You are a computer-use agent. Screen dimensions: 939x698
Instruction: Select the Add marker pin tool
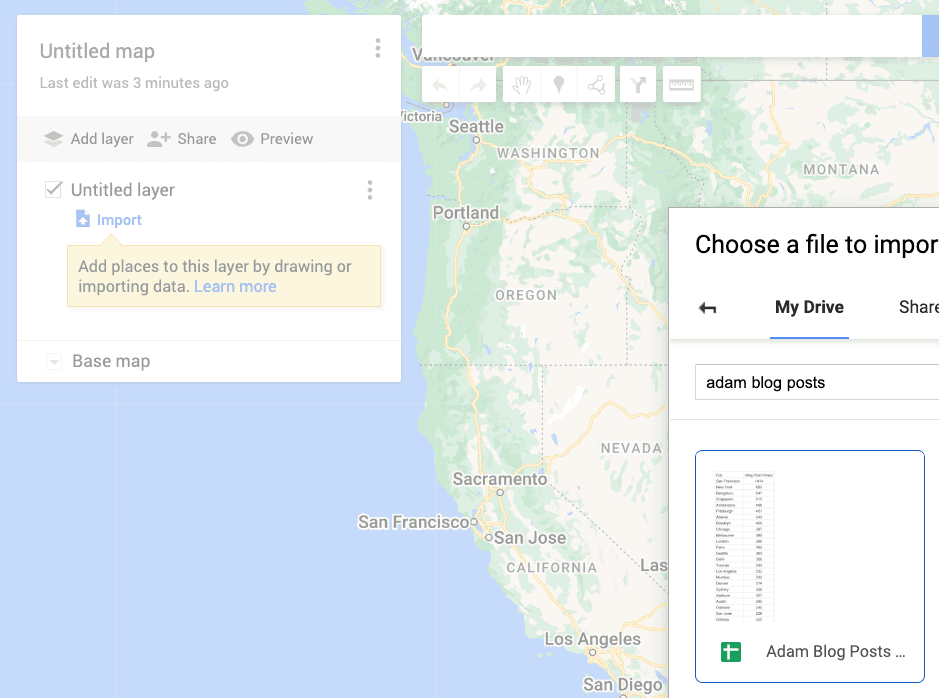click(559, 85)
